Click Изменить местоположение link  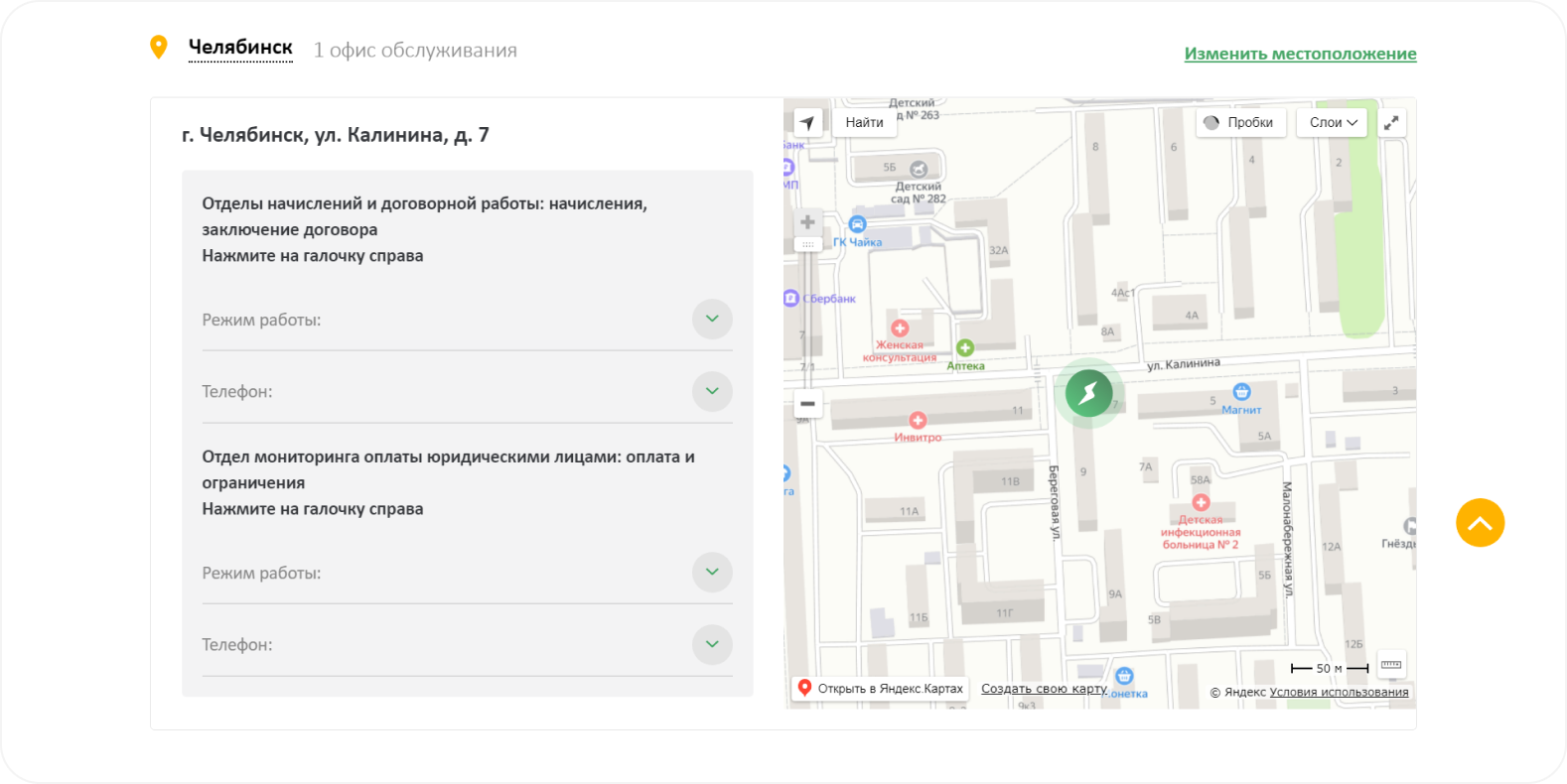1300,54
